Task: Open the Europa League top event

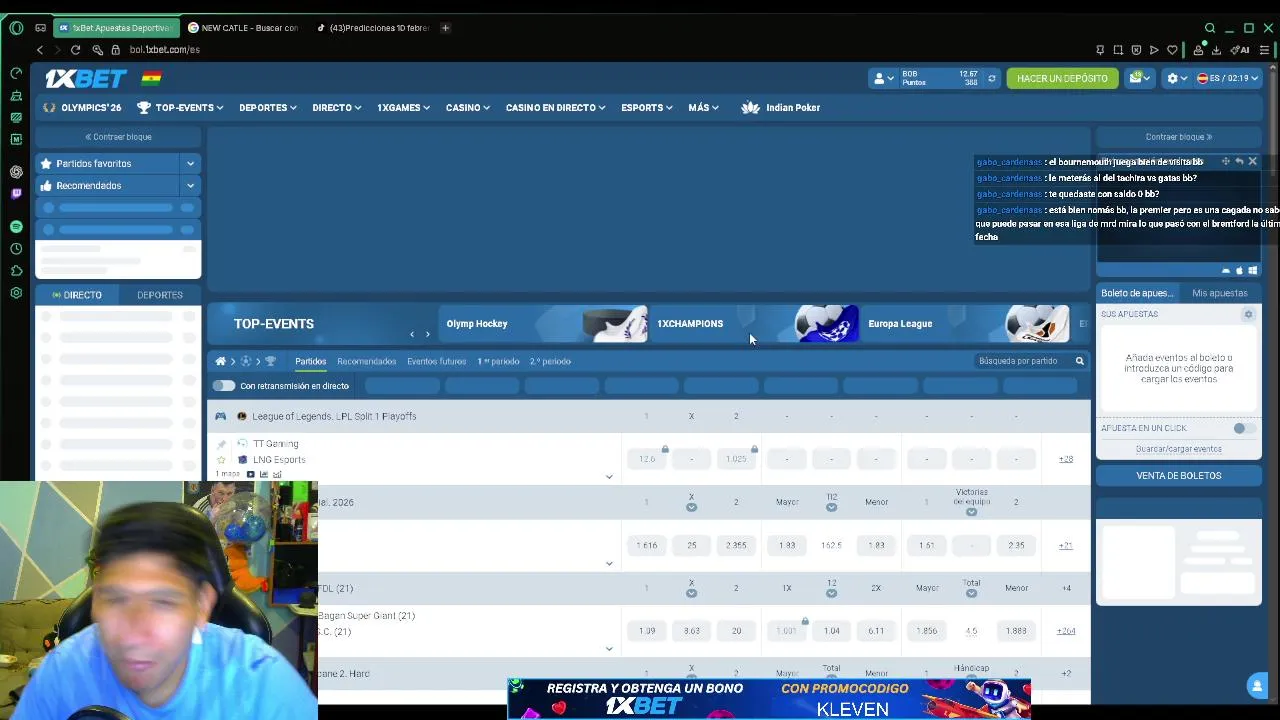Action: pyautogui.click(x=969, y=324)
